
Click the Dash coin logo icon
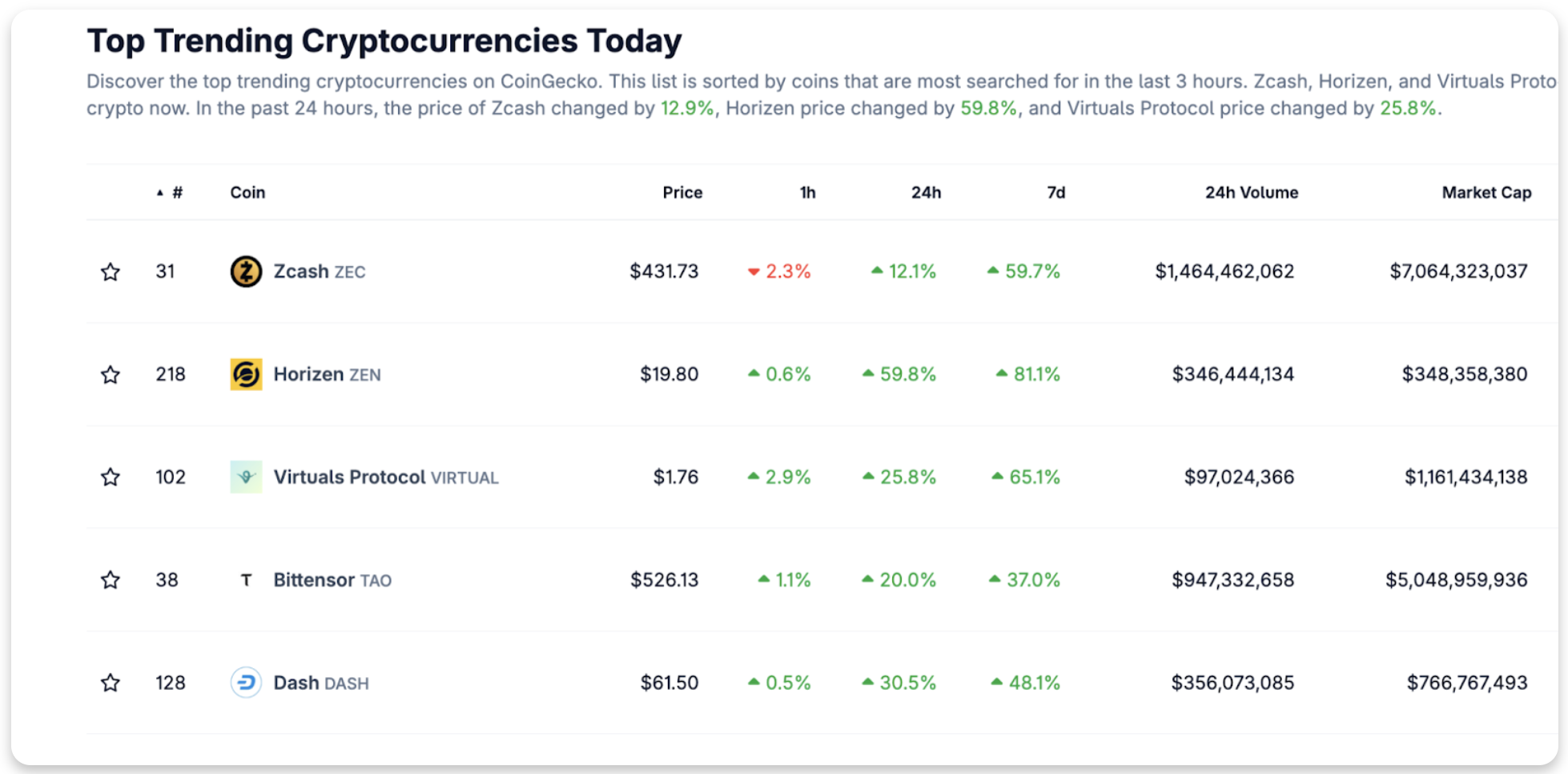[x=246, y=683]
